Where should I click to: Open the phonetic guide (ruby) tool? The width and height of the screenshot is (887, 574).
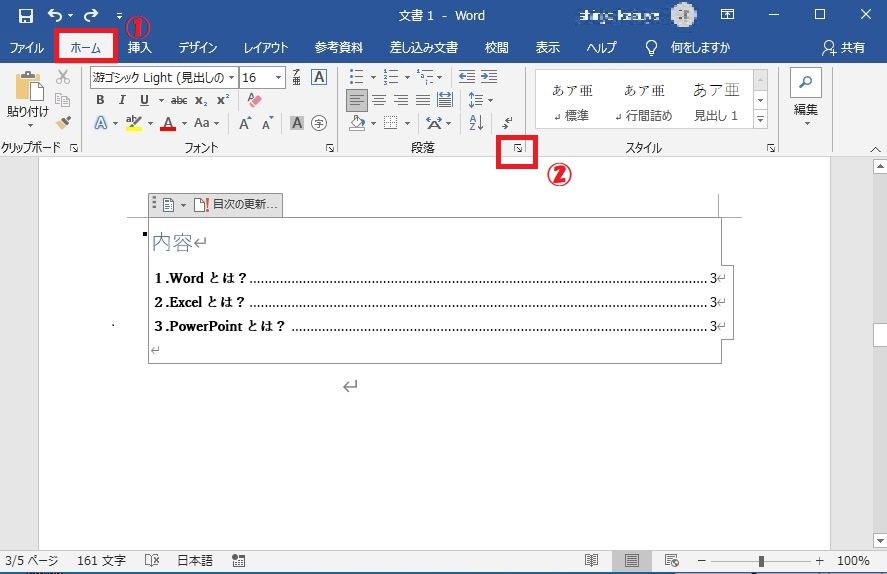(x=296, y=77)
